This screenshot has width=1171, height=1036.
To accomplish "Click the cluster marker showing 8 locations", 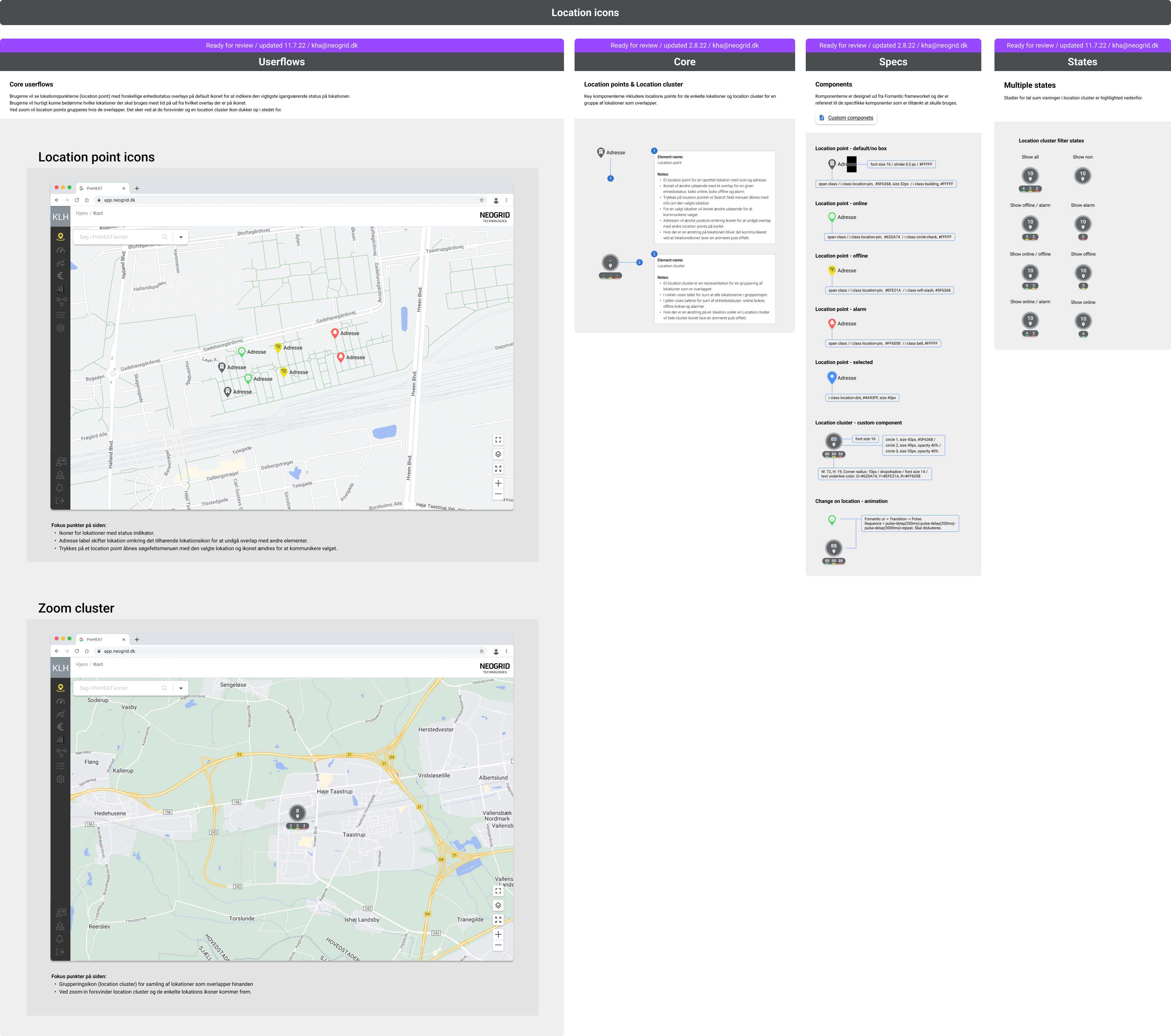I will (297, 813).
